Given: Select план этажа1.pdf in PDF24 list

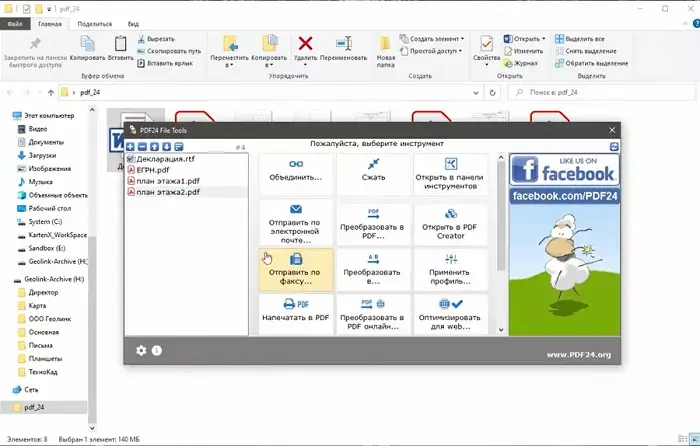Looking at the screenshot, I should point(187,181).
